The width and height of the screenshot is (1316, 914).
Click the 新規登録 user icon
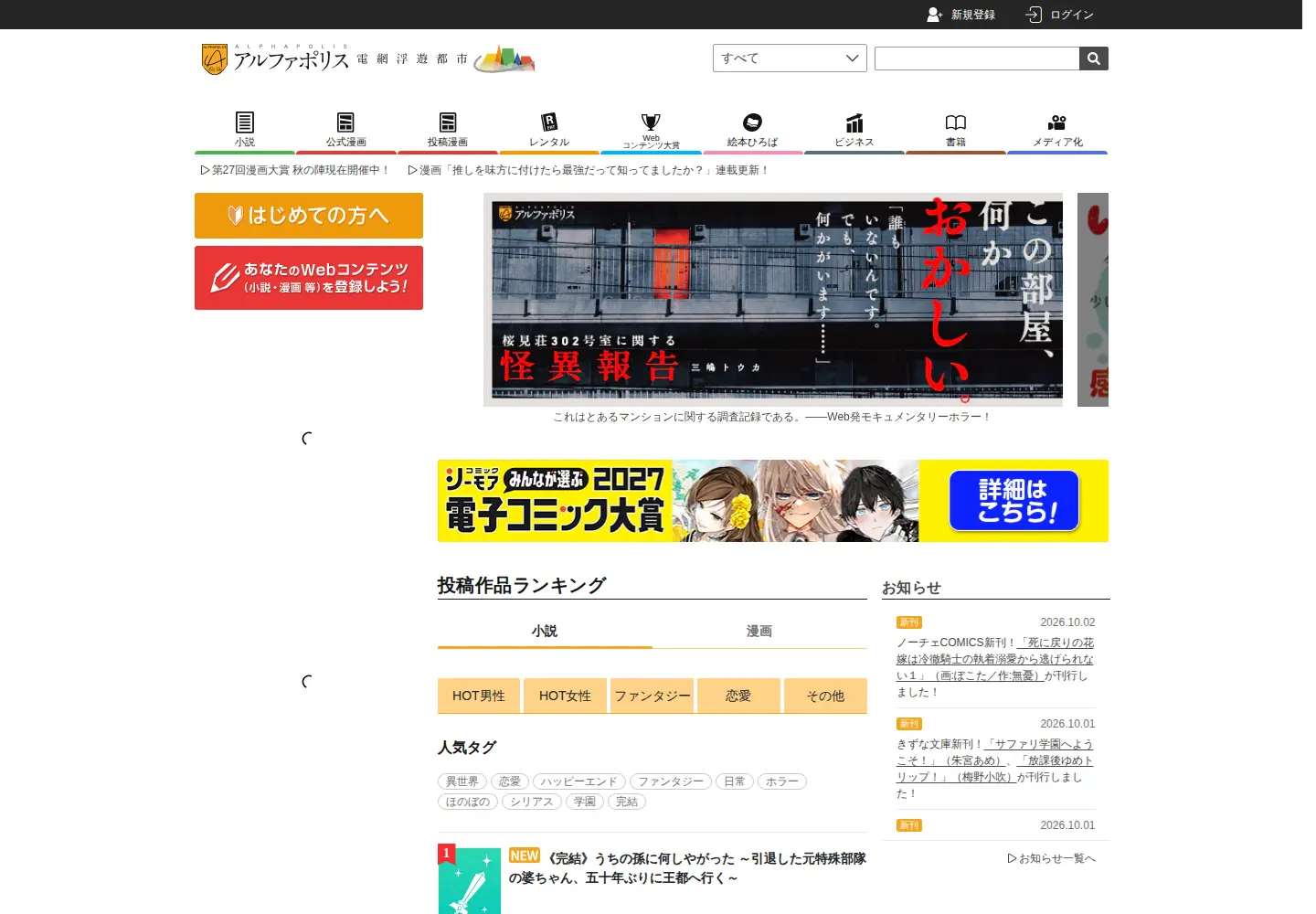(x=934, y=15)
